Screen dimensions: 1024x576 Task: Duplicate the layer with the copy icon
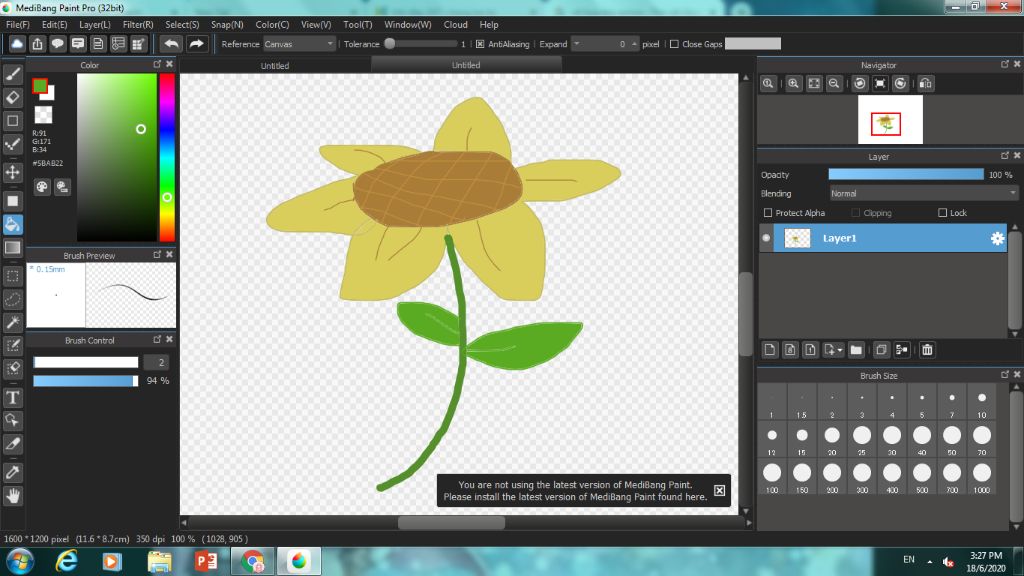point(881,350)
